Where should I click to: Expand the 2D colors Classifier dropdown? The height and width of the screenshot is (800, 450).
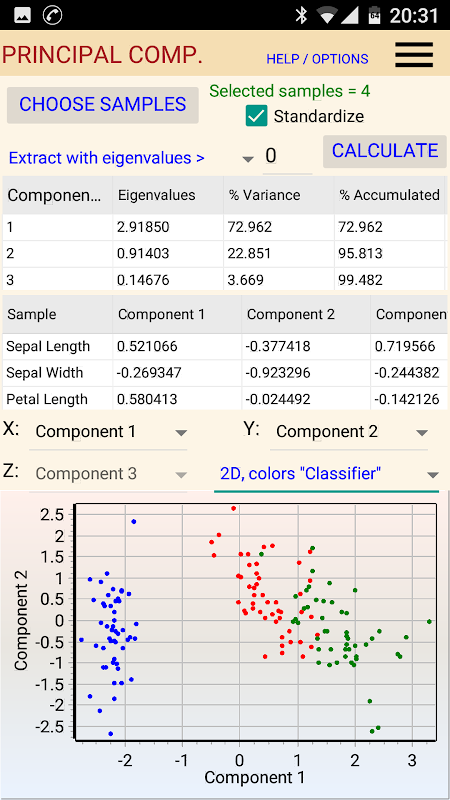tap(326, 474)
